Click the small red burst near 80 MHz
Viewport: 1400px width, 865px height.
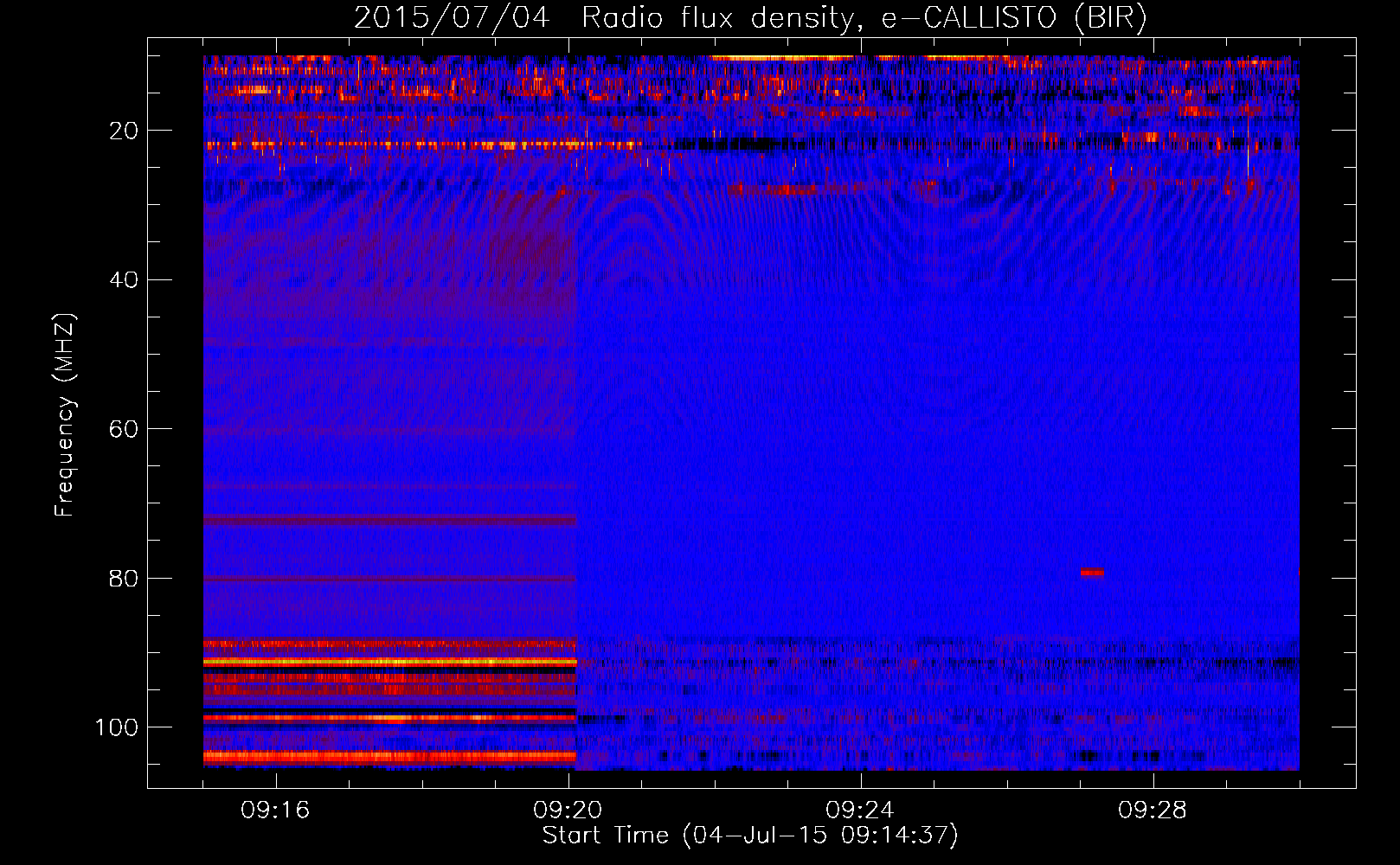(1092, 572)
